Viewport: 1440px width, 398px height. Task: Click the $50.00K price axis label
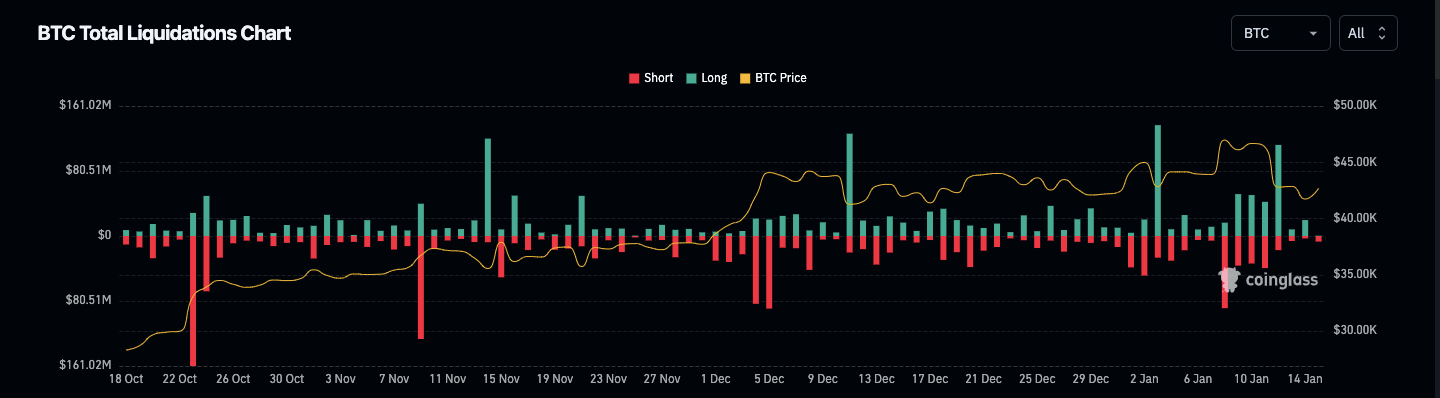tap(1355, 105)
